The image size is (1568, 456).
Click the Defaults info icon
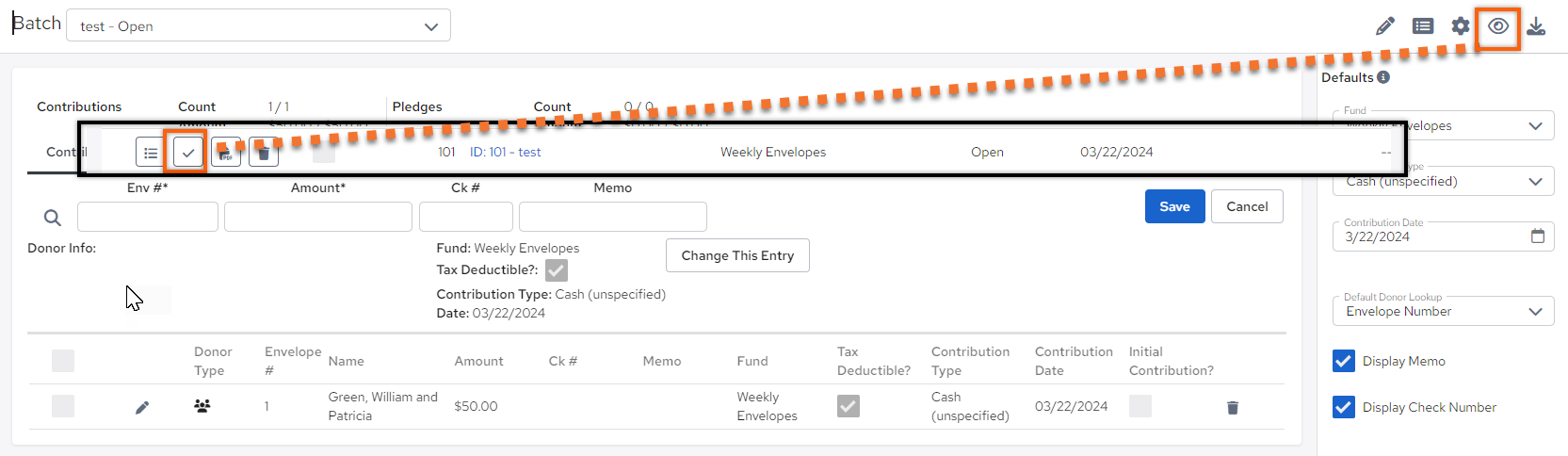click(1383, 77)
